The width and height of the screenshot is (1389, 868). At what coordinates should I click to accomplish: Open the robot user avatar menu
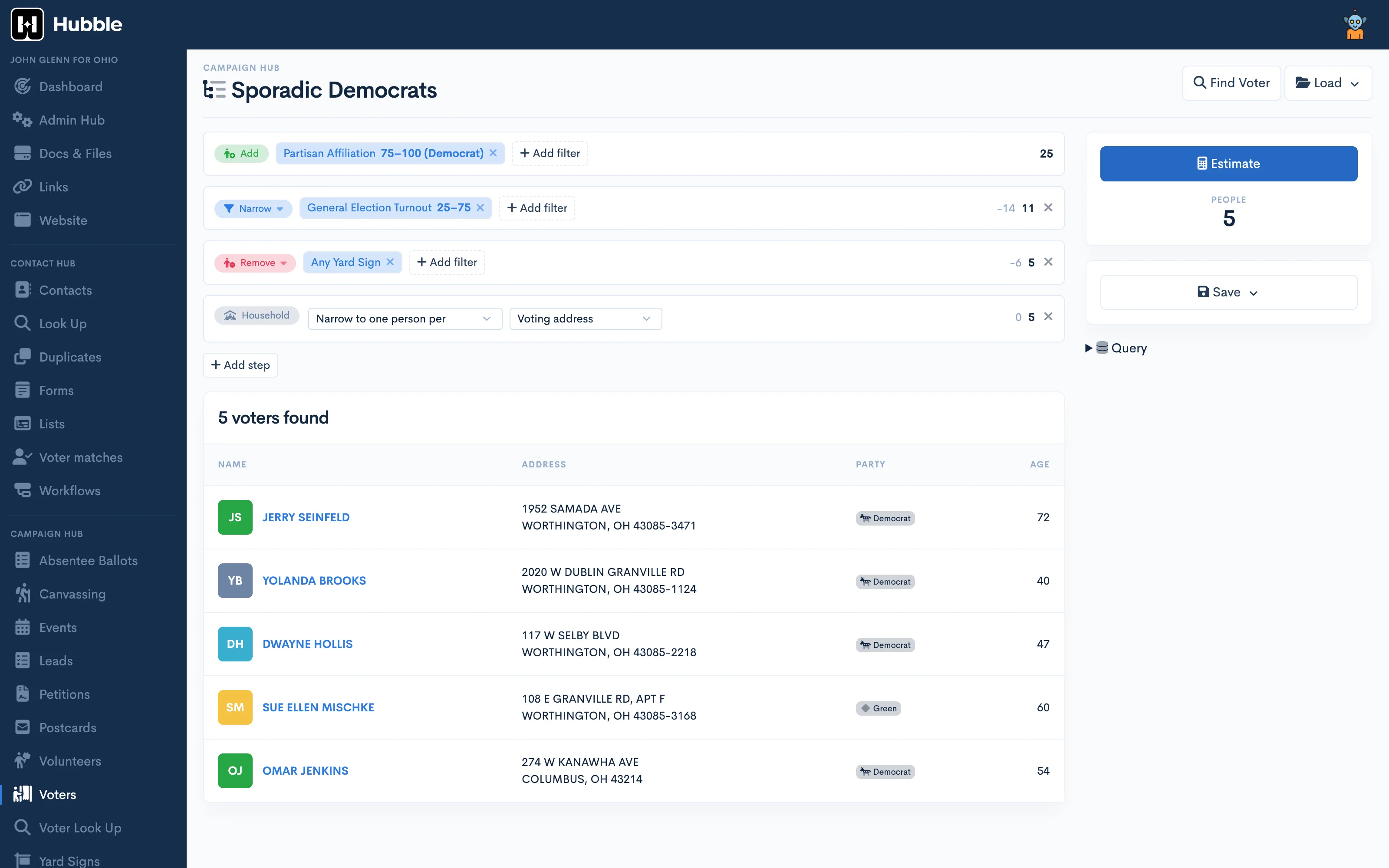pos(1355,25)
